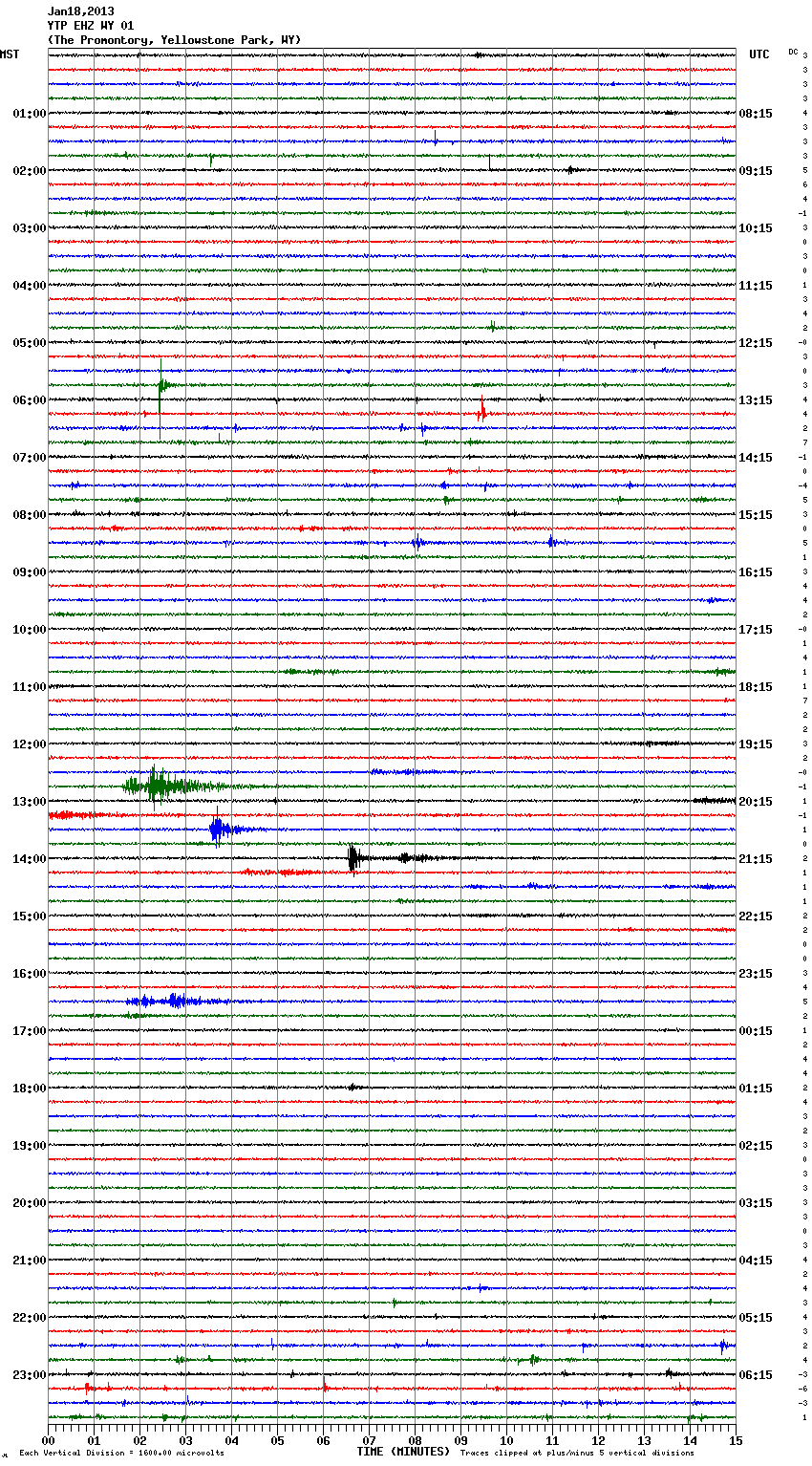Select the 15:00 MST time label
Viewport: 812px width, 1466px height.
click(30, 916)
